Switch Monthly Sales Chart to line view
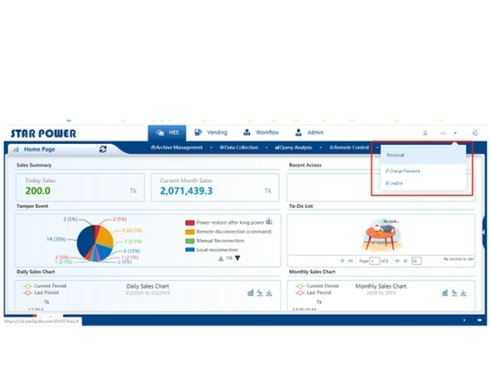490x367 pixels. (454, 293)
